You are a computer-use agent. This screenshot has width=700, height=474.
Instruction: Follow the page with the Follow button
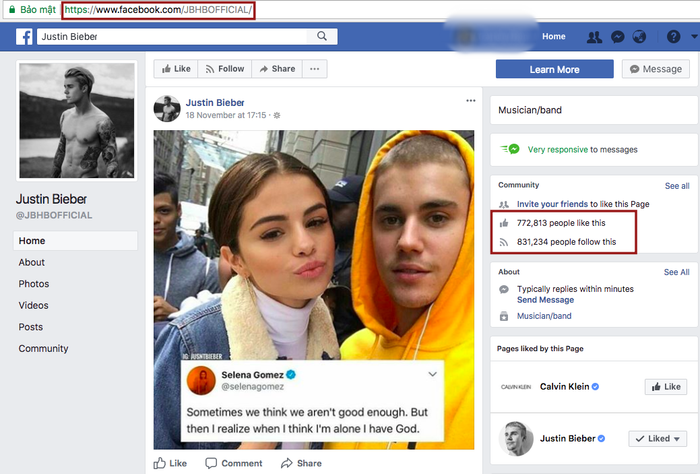225,69
